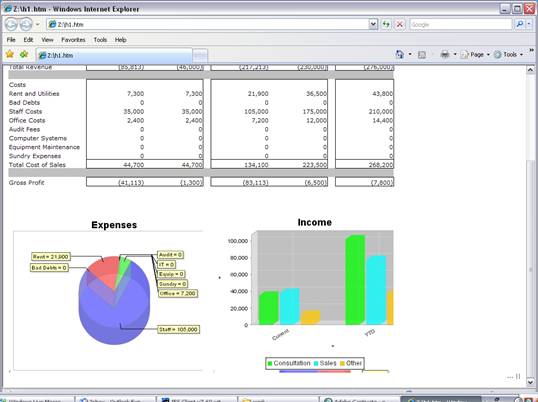
Task: Click the 'Sundry = 0' pie label
Action: click(173, 284)
